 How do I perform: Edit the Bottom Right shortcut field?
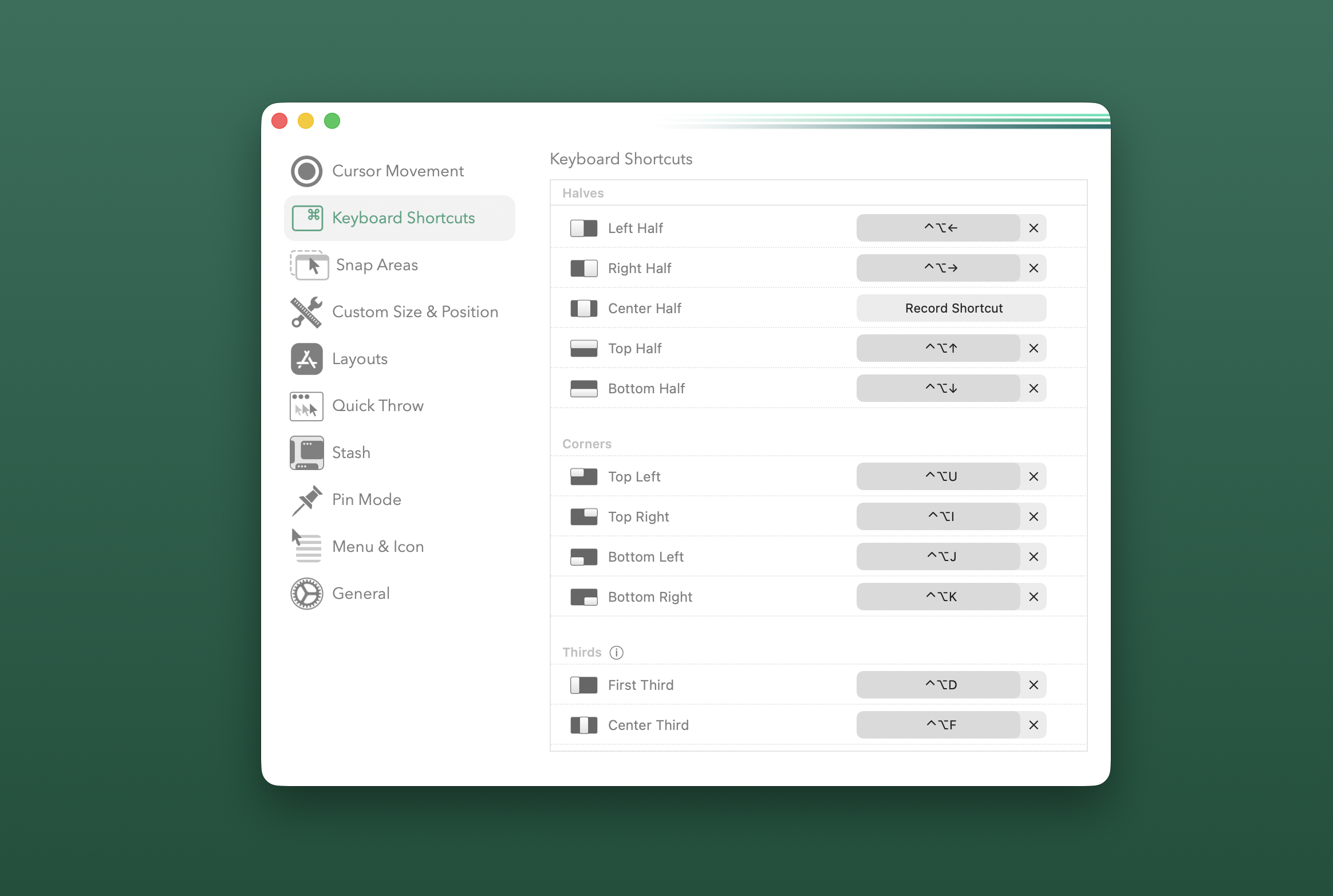coord(938,597)
